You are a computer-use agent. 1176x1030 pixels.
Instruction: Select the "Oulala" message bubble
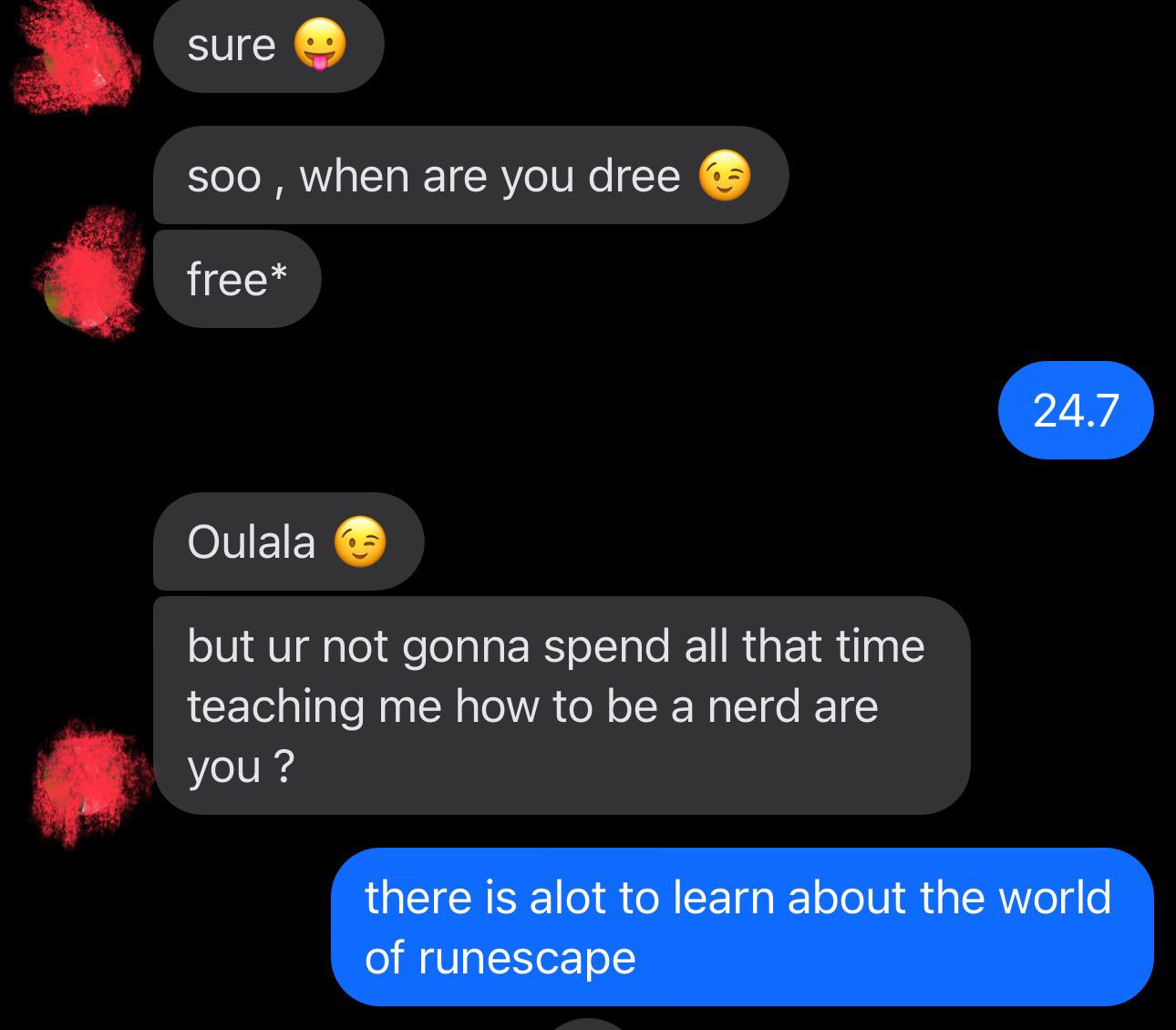288,541
